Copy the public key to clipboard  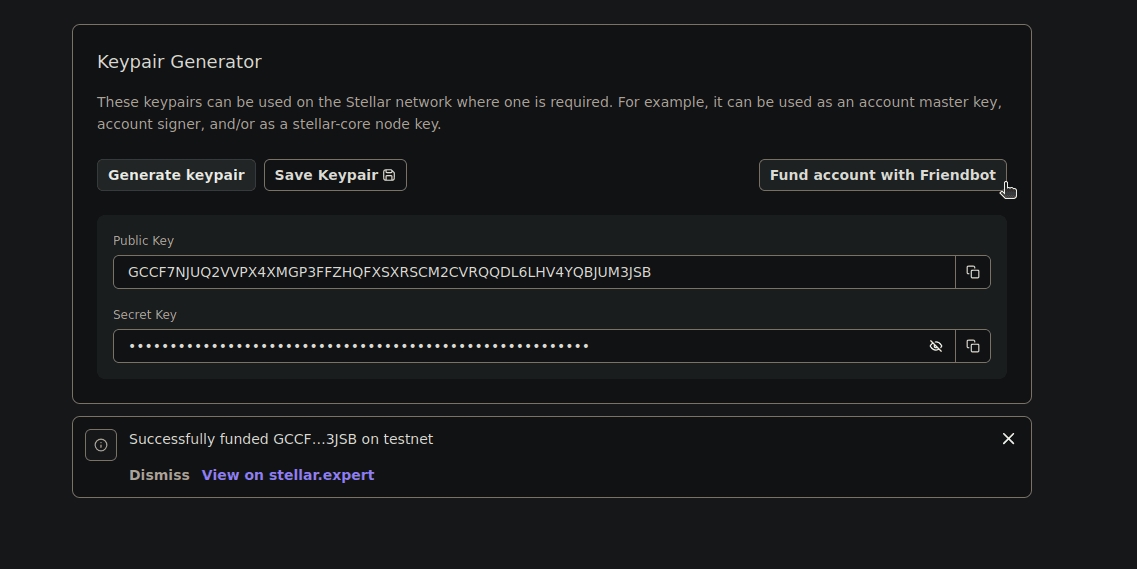pyautogui.click(x=972, y=272)
